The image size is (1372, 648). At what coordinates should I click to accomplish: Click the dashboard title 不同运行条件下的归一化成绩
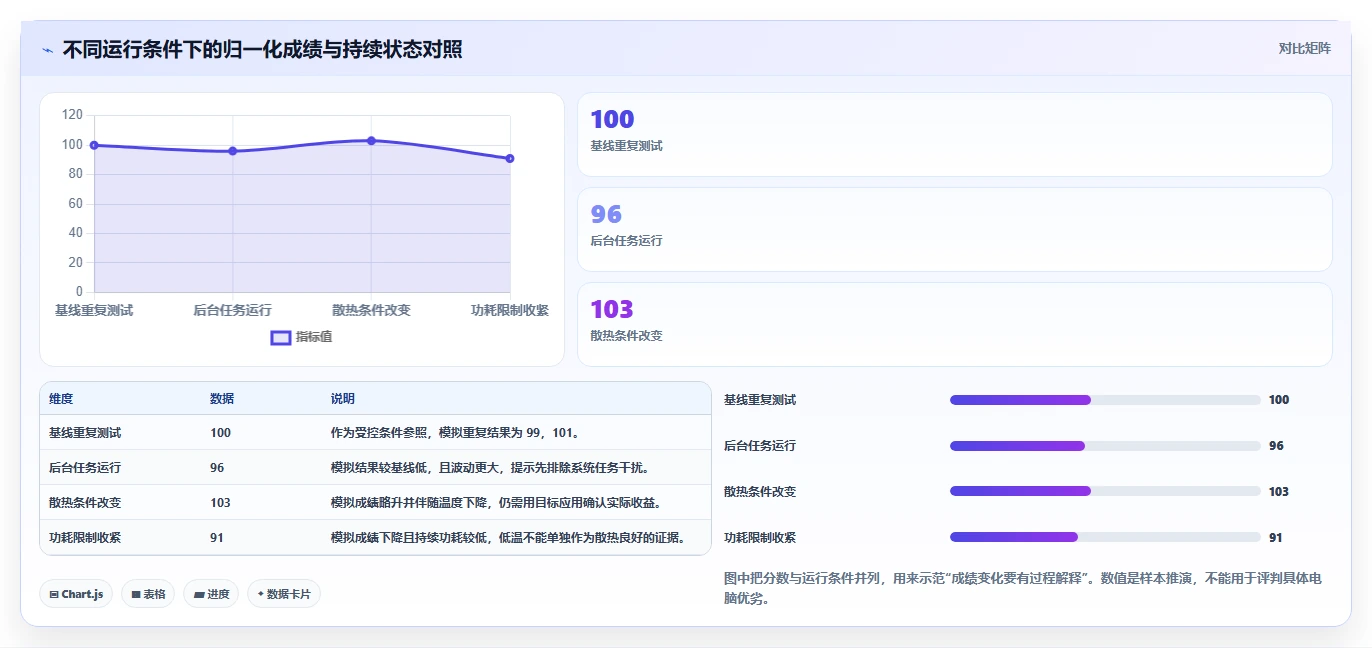(262, 49)
